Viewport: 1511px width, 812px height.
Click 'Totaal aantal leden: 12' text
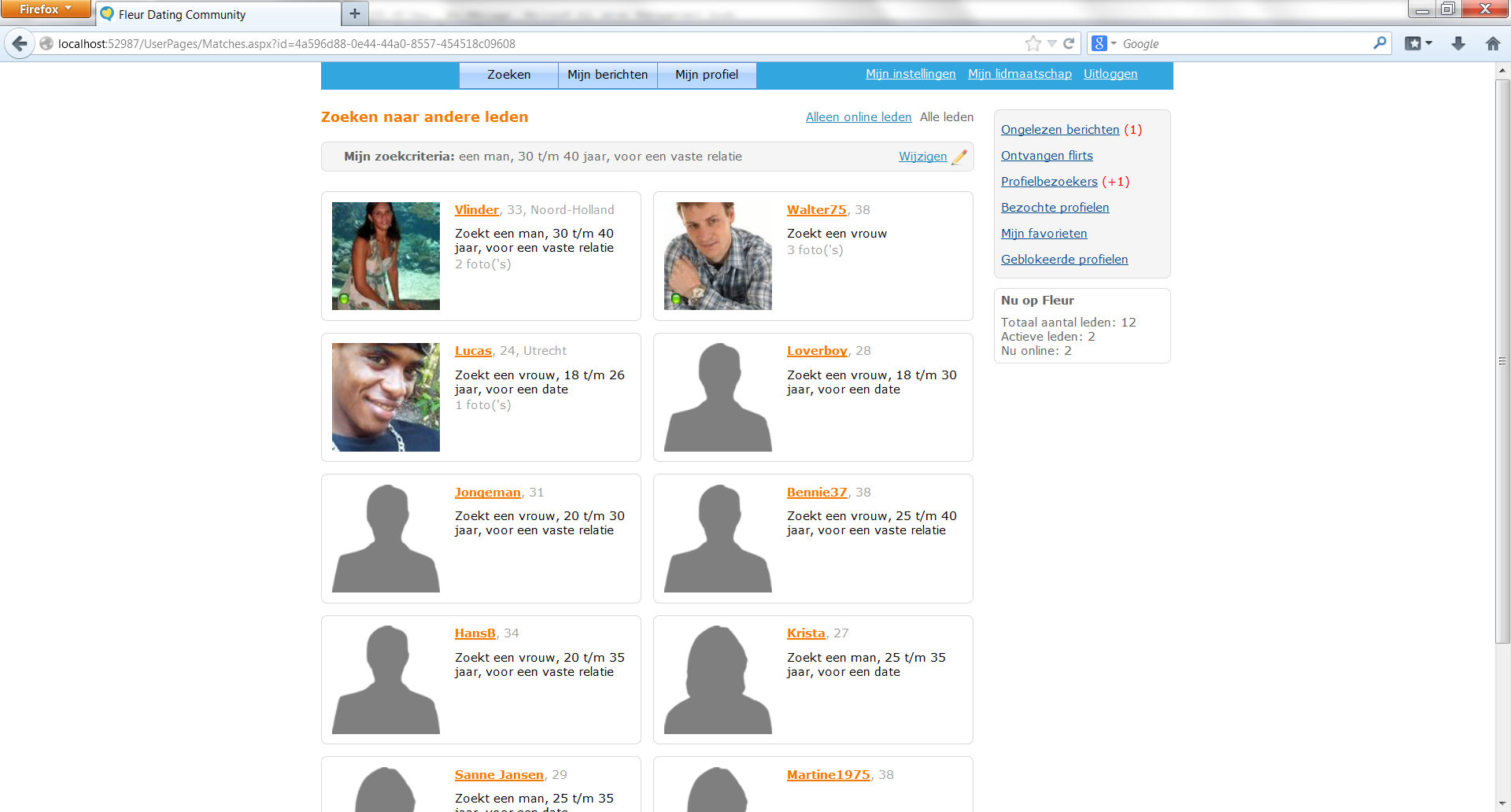coord(1069,323)
